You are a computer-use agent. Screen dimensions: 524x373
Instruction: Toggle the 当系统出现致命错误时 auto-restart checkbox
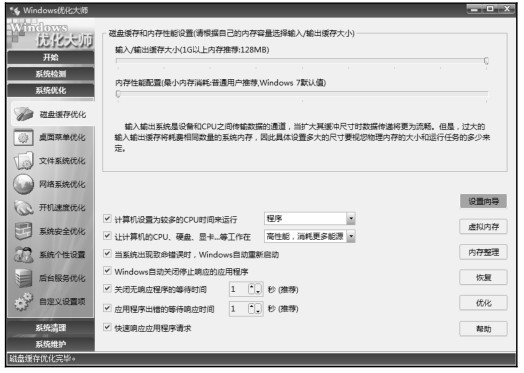[107, 254]
